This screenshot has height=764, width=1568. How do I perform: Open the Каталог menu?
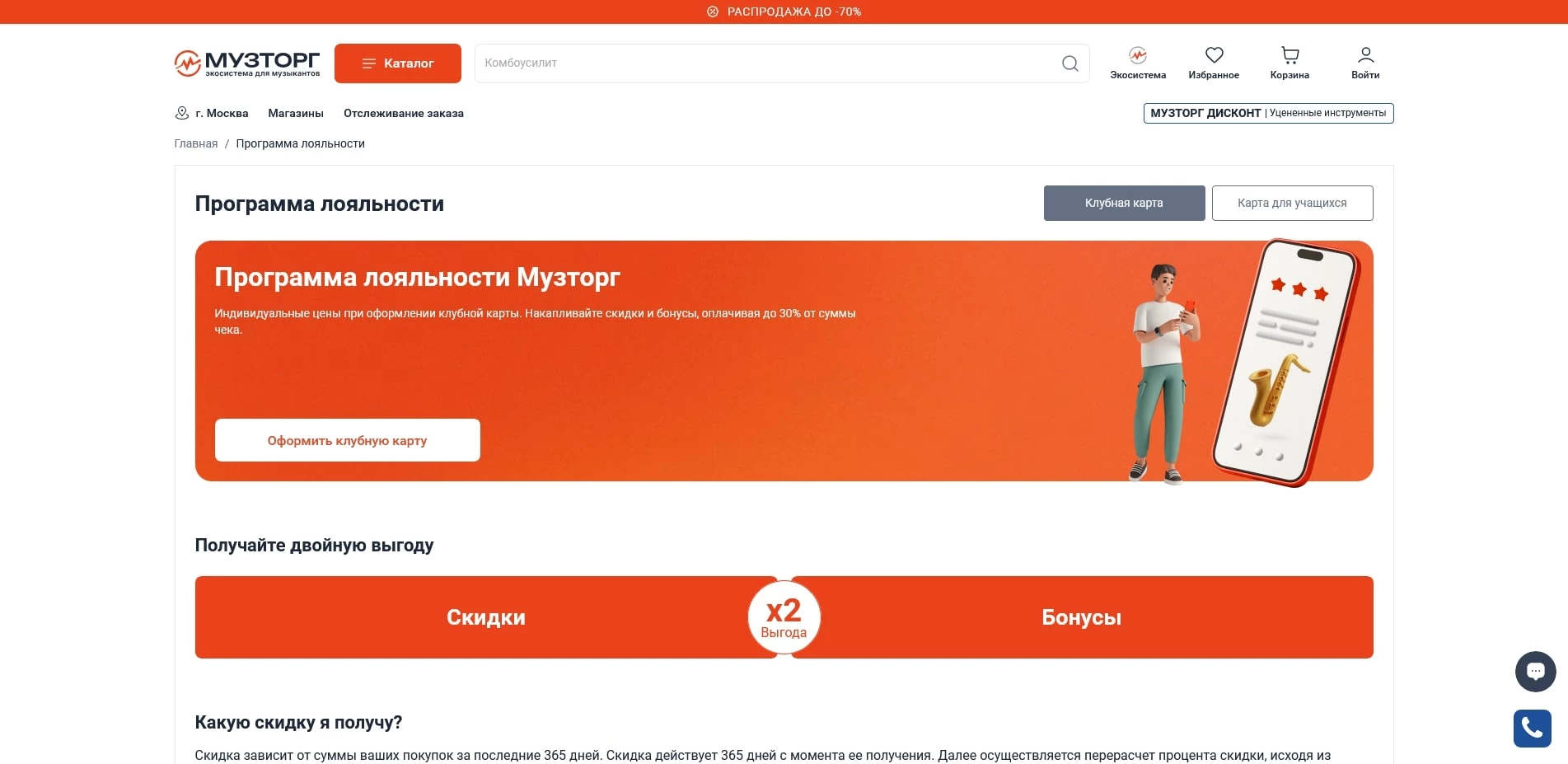[x=398, y=63]
